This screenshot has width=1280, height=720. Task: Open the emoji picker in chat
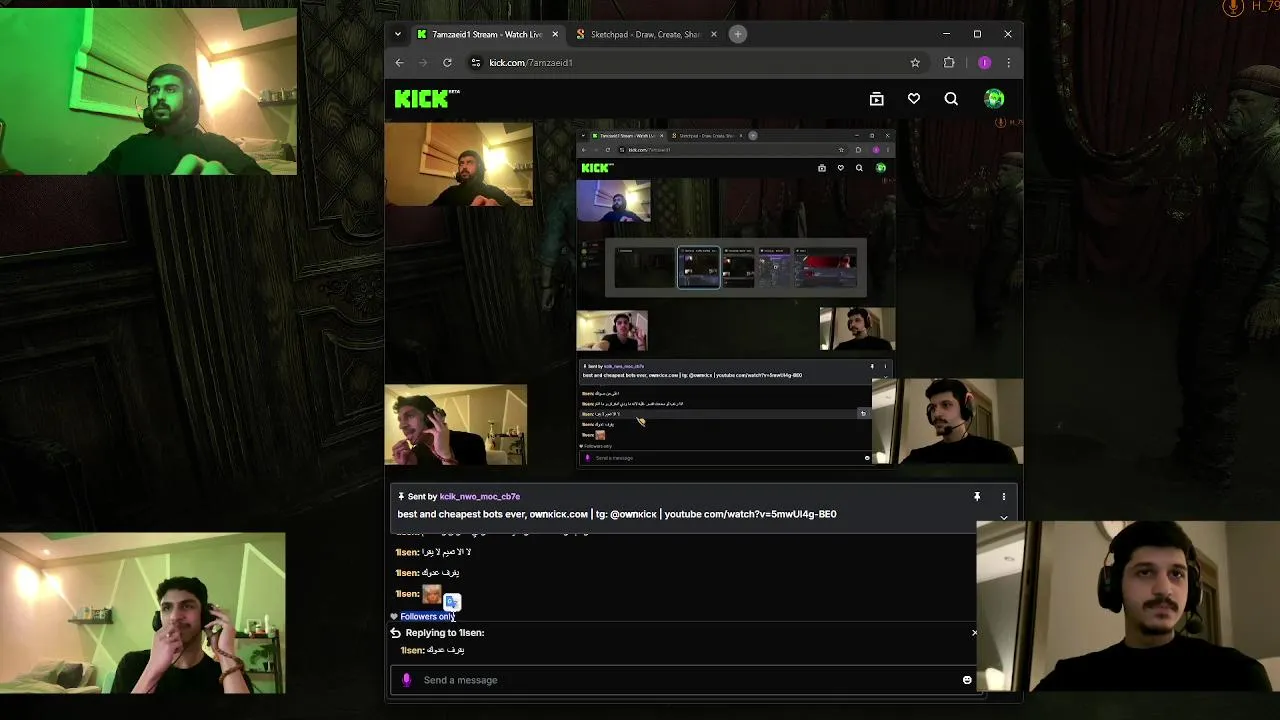pos(967,680)
